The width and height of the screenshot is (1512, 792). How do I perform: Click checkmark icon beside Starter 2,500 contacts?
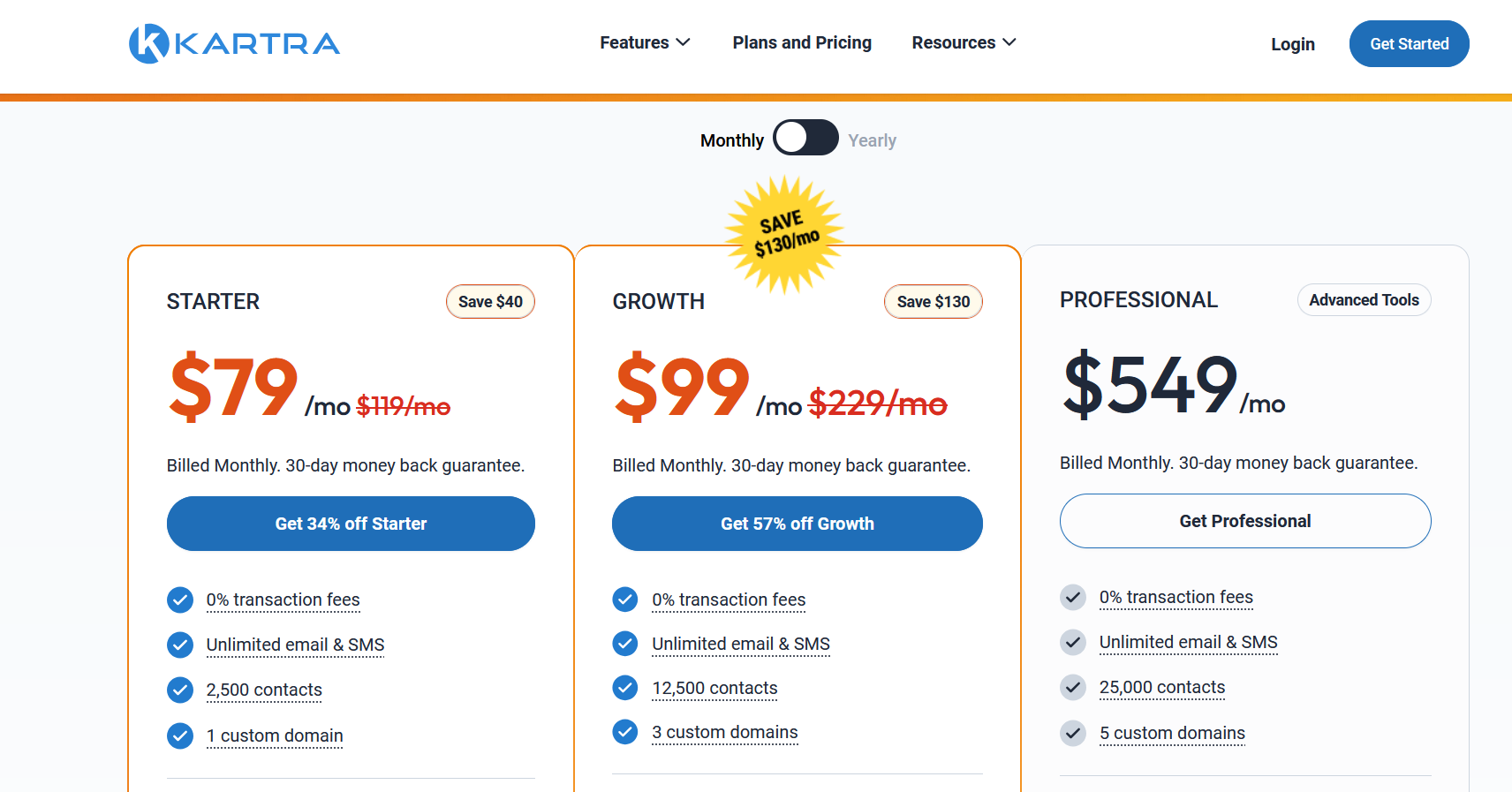[180, 690]
